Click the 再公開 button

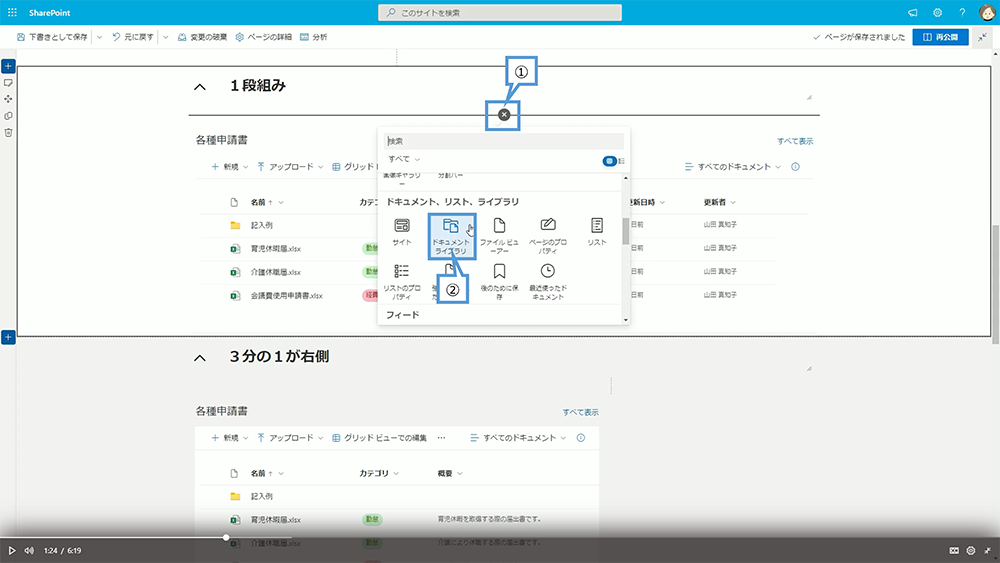pos(940,37)
